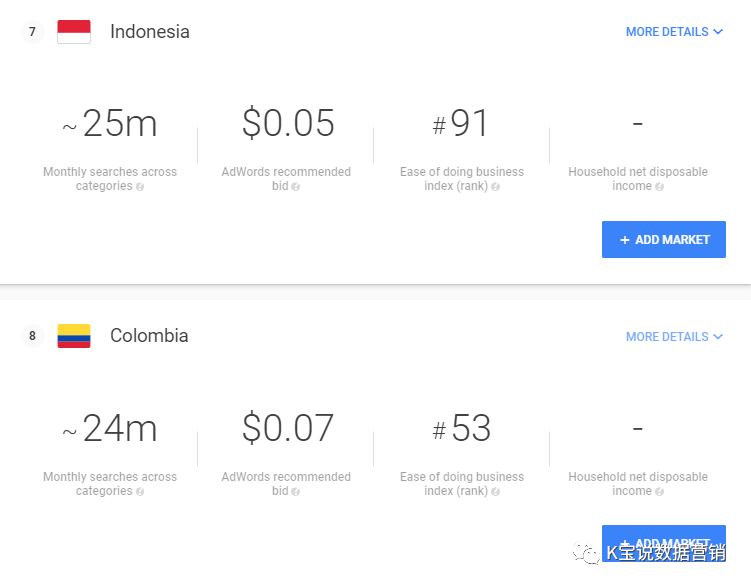Click rank badge number 8
The image size is (751, 586).
point(32,336)
